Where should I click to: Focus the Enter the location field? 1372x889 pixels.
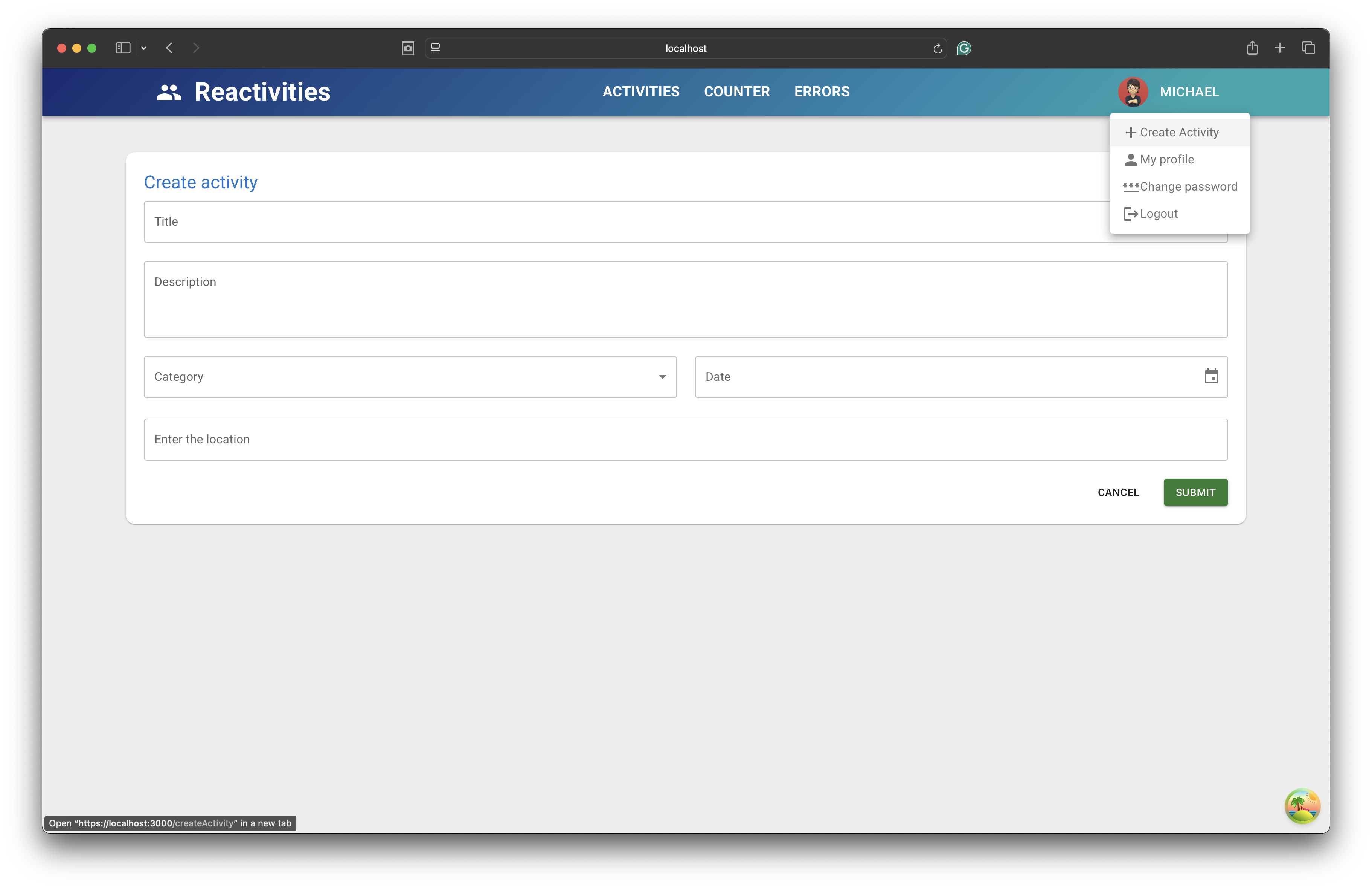coord(685,440)
